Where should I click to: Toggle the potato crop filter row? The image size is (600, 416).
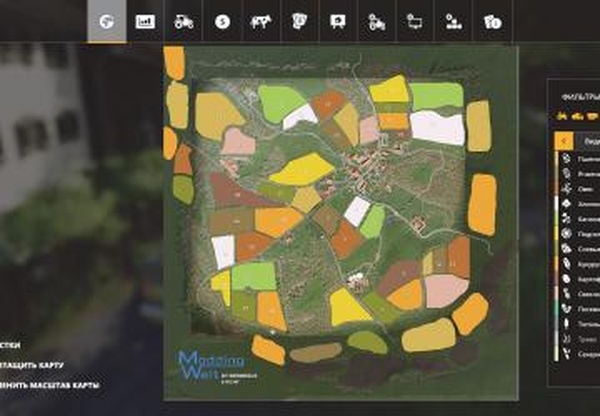[579, 279]
